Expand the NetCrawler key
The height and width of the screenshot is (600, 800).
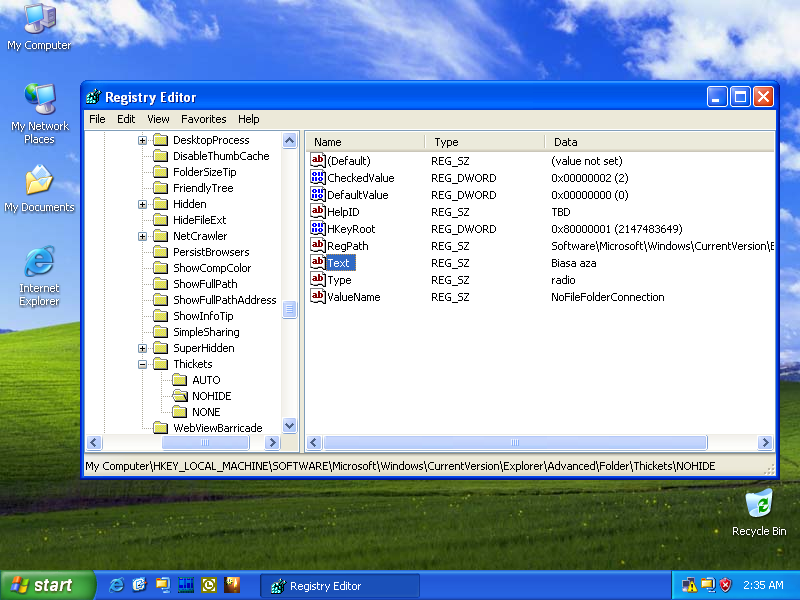[x=142, y=236]
